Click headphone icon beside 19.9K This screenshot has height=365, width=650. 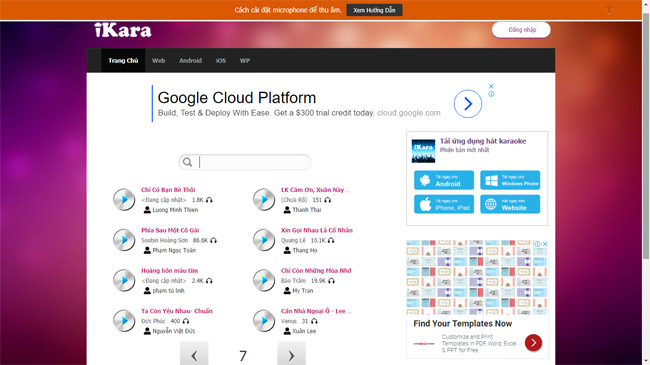click(331, 281)
